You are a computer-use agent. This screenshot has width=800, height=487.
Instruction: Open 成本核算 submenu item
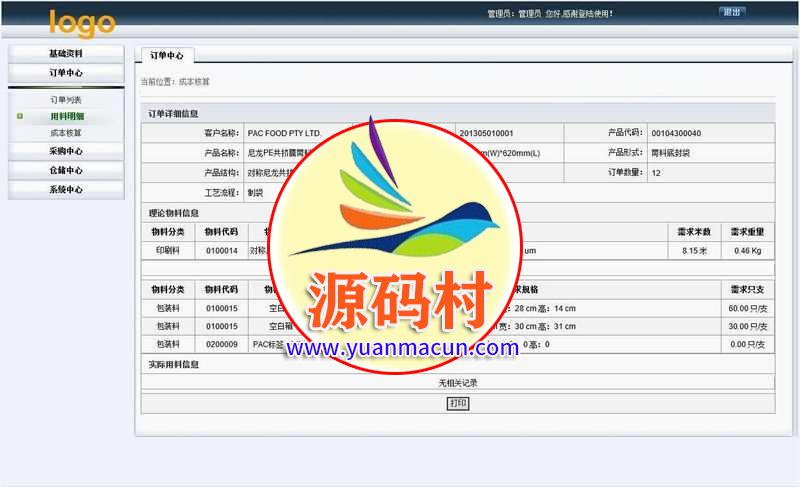tap(66, 133)
